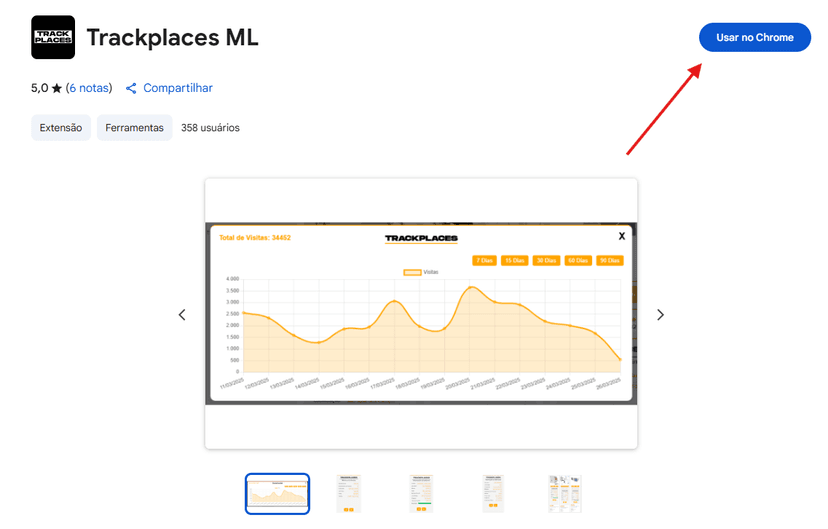Image resolution: width=828 pixels, height=529 pixels.
Task: Select the fourth screenshot thumbnail
Action: pos(493,494)
